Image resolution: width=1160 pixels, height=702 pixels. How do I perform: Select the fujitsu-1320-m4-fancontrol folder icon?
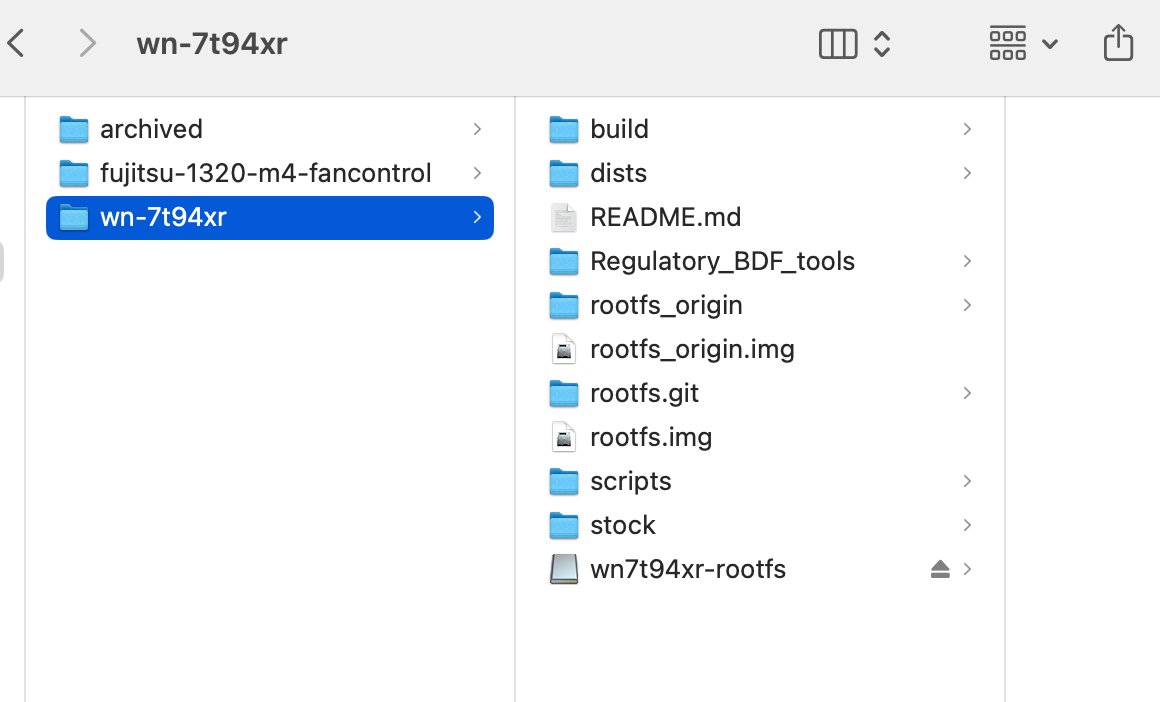74,173
